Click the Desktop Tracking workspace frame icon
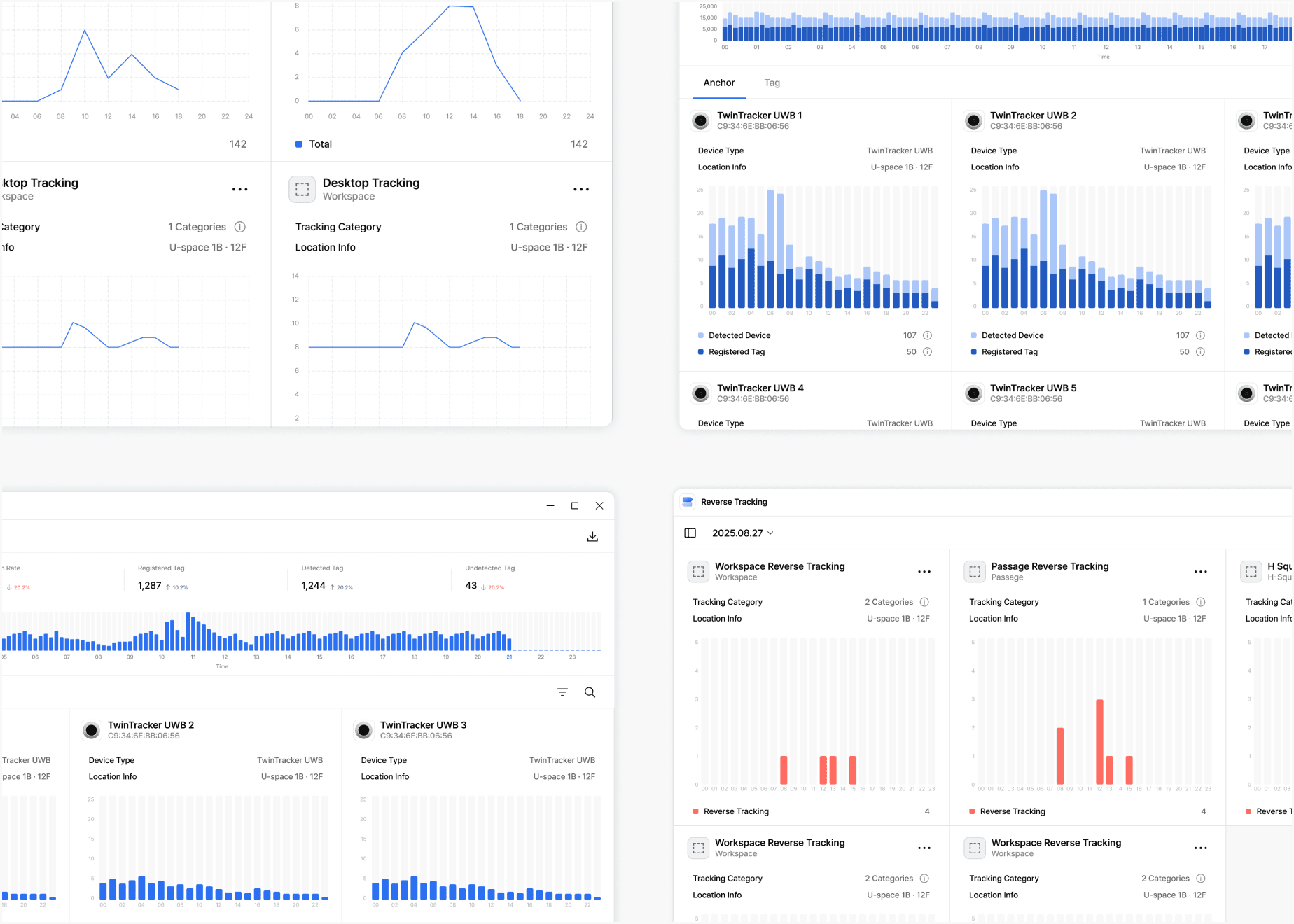The image size is (1294, 924). (302, 189)
